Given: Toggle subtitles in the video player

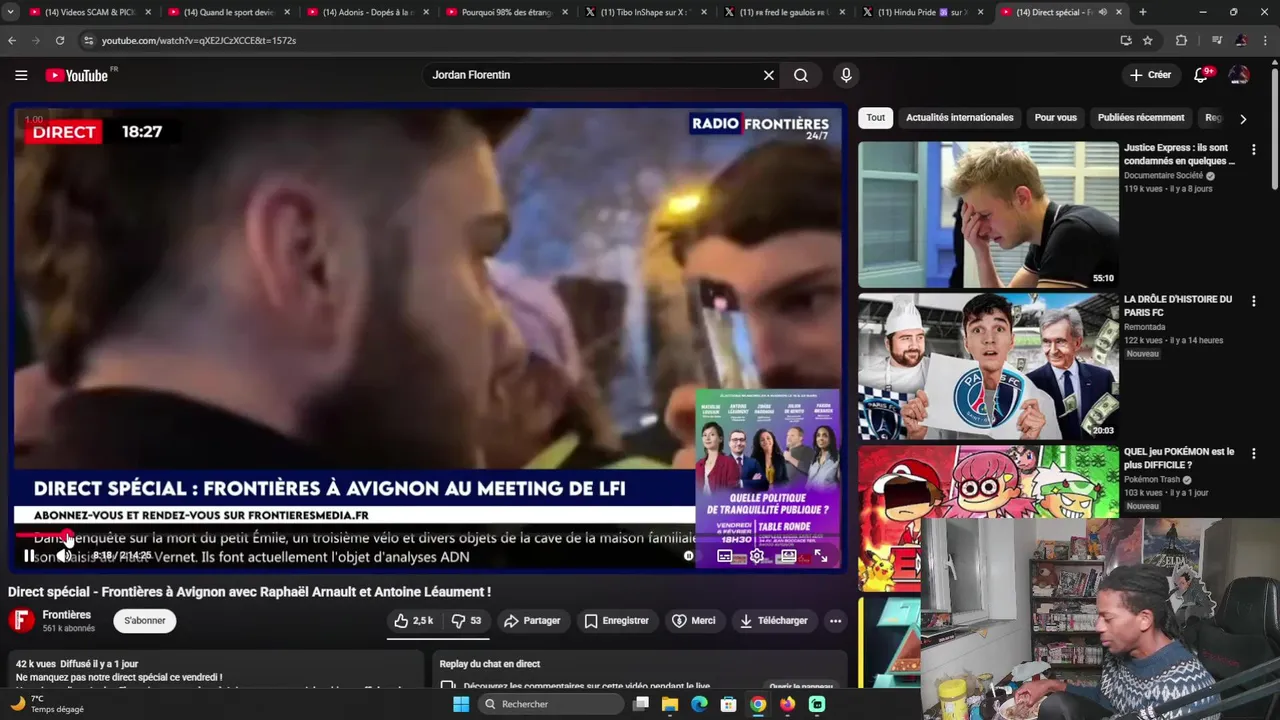Looking at the screenshot, I should (x=725, y=556).
